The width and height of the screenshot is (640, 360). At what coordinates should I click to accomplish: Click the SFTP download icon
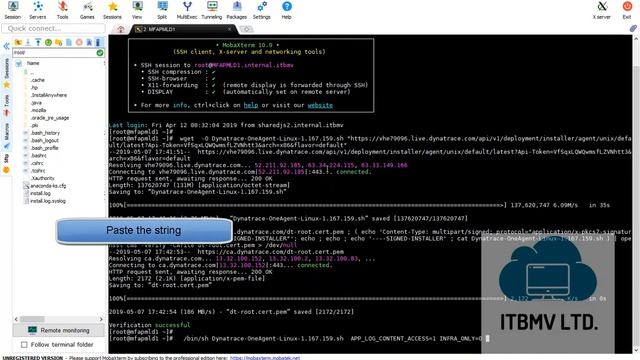[x=28, y=42]
